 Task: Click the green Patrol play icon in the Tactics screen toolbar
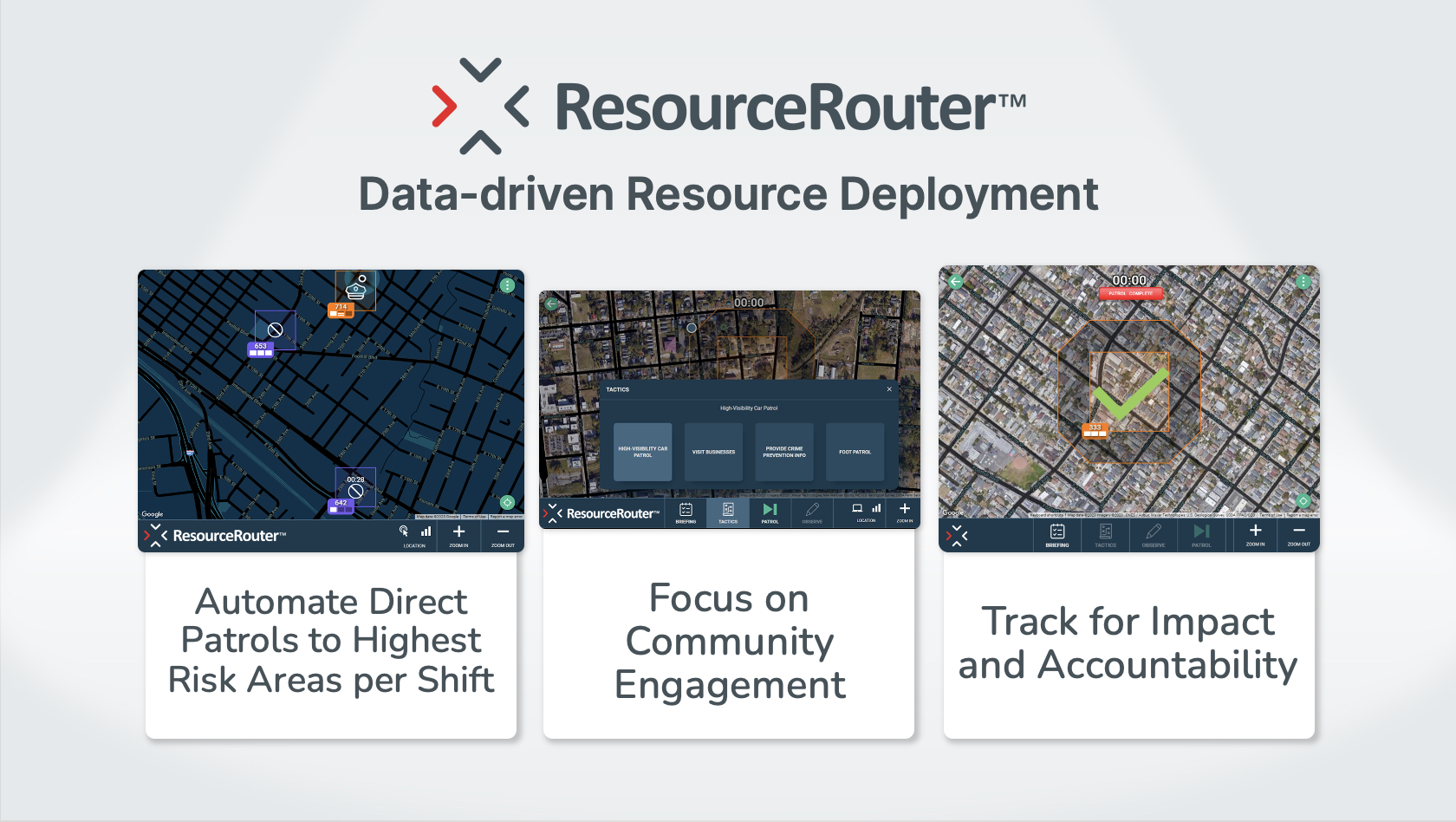(770, 512)
